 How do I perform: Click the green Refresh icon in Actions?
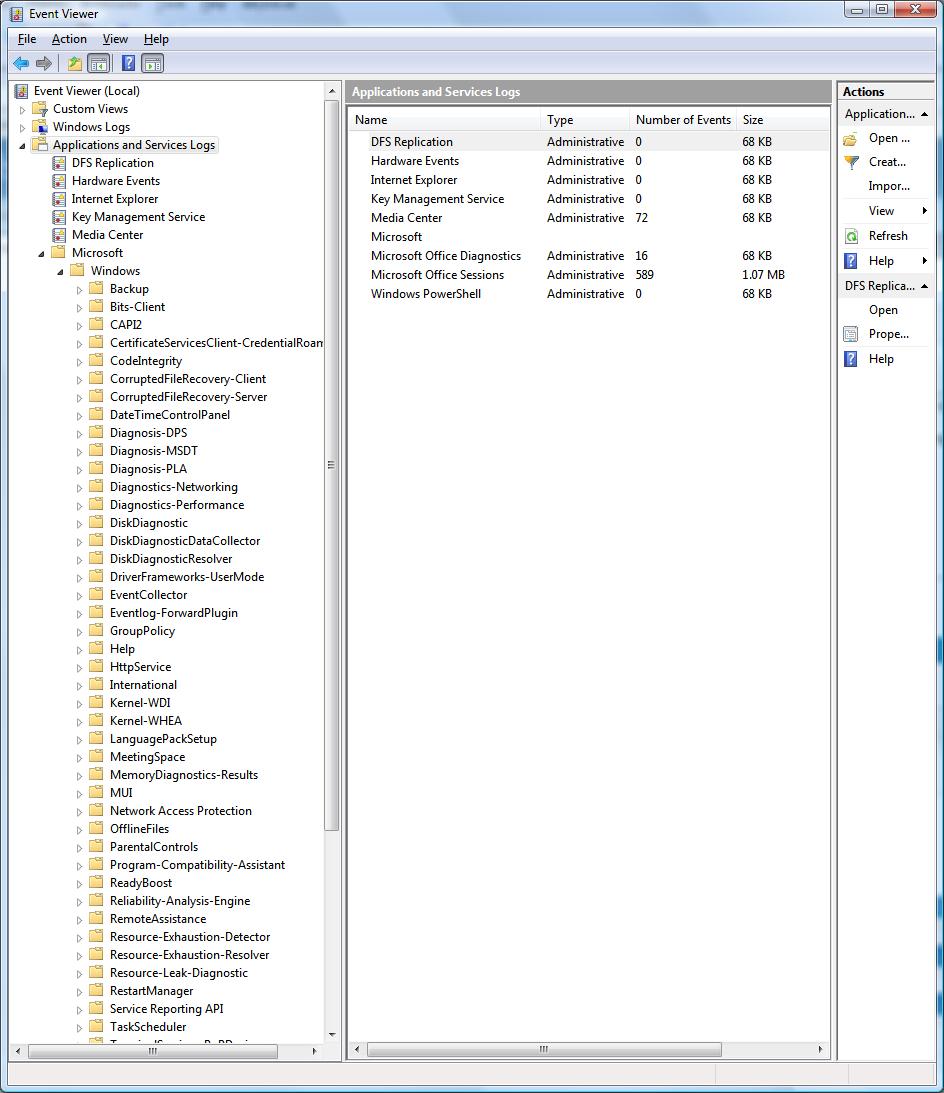pos(851,236)
